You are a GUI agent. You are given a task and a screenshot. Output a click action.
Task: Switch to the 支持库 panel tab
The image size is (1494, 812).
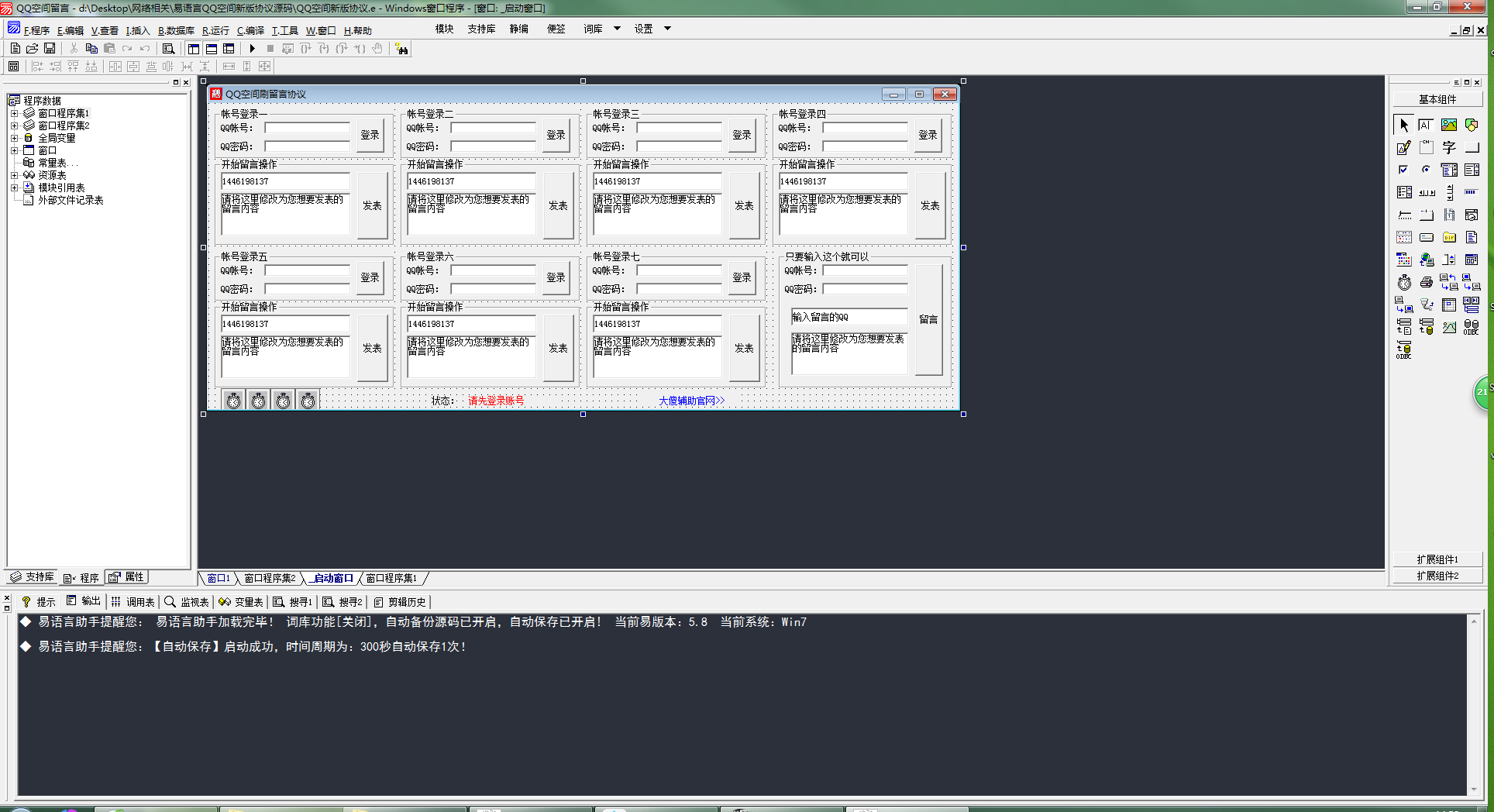[33, 577]
